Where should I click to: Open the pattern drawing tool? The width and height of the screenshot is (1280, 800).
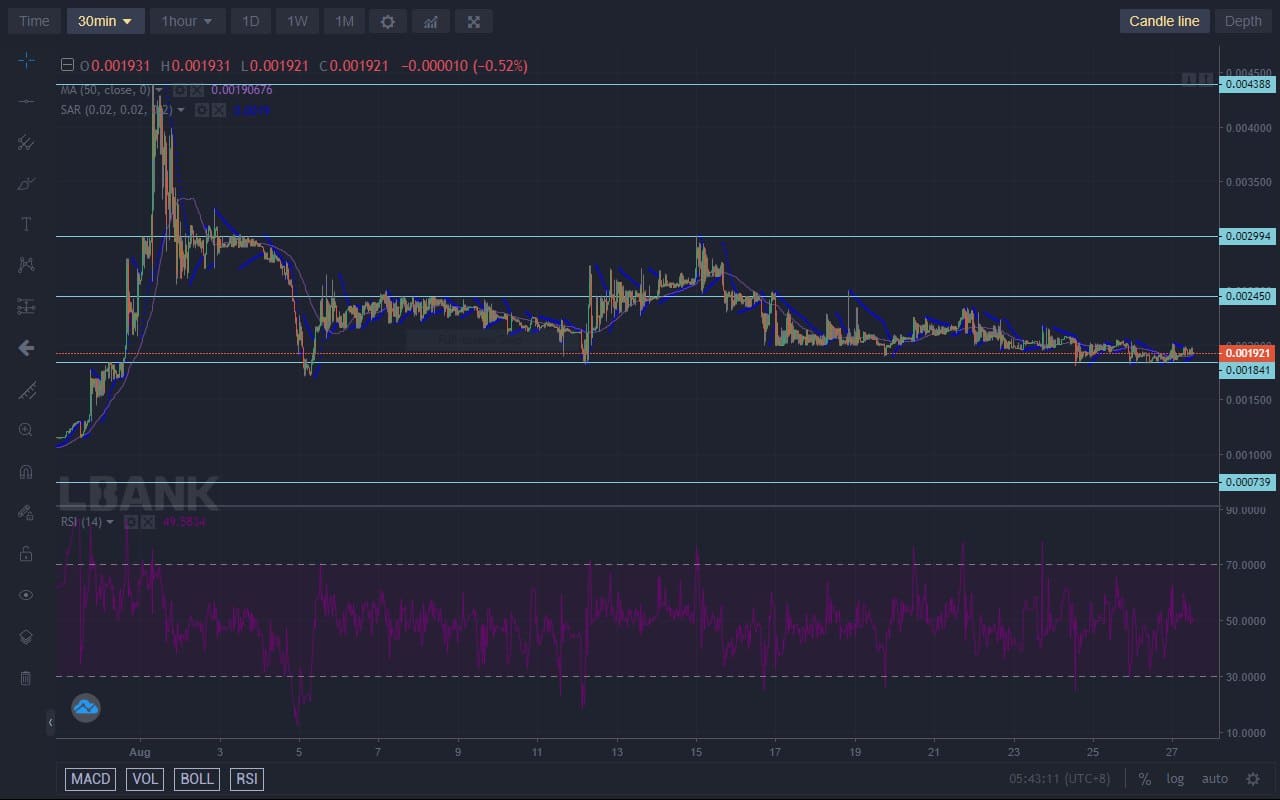[x=26, y=265]
